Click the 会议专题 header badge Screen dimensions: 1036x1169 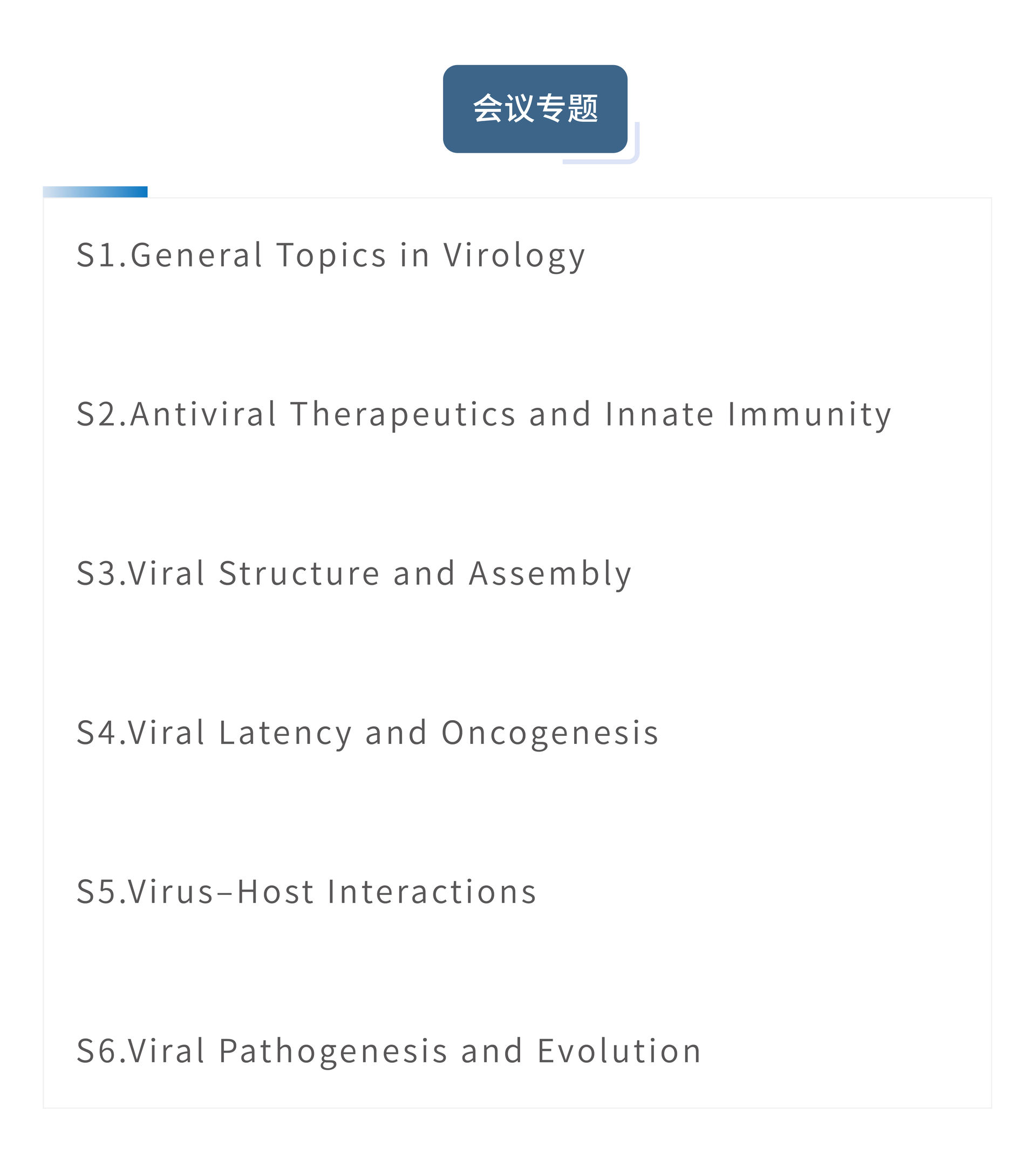pos(535,108)
